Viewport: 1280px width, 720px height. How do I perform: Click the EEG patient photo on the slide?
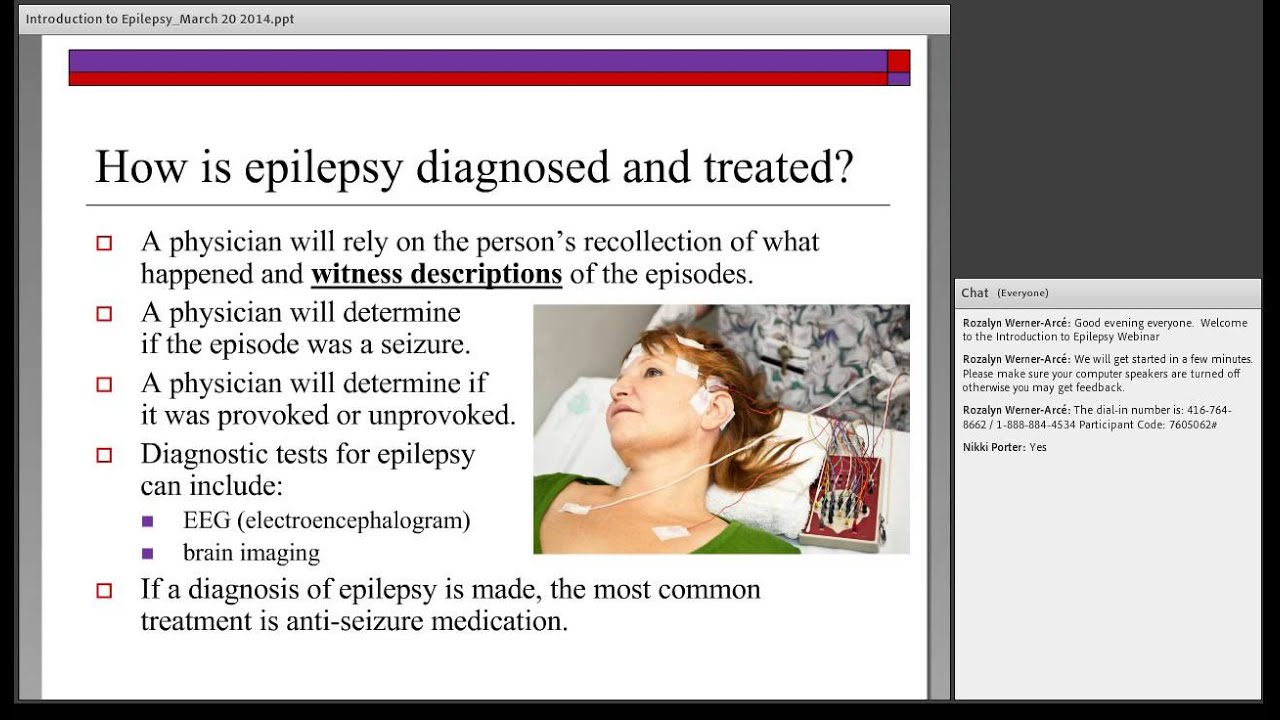pos(721,429)
